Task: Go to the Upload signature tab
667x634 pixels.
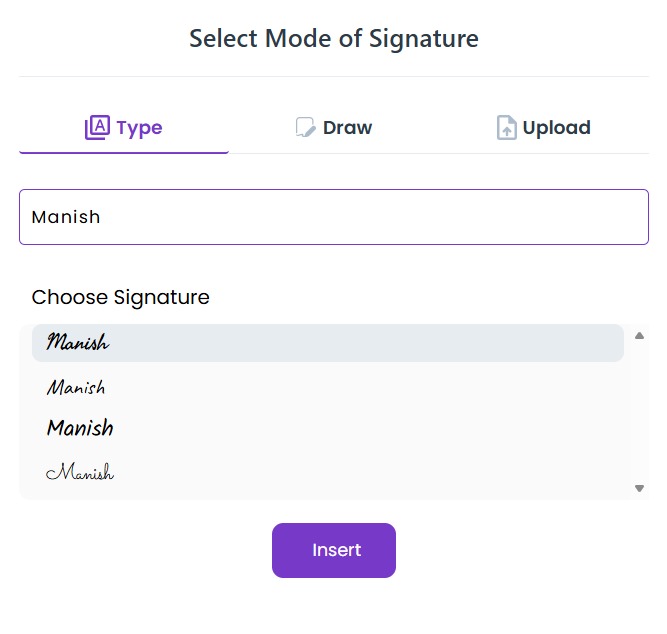Action: pos(556,128)
